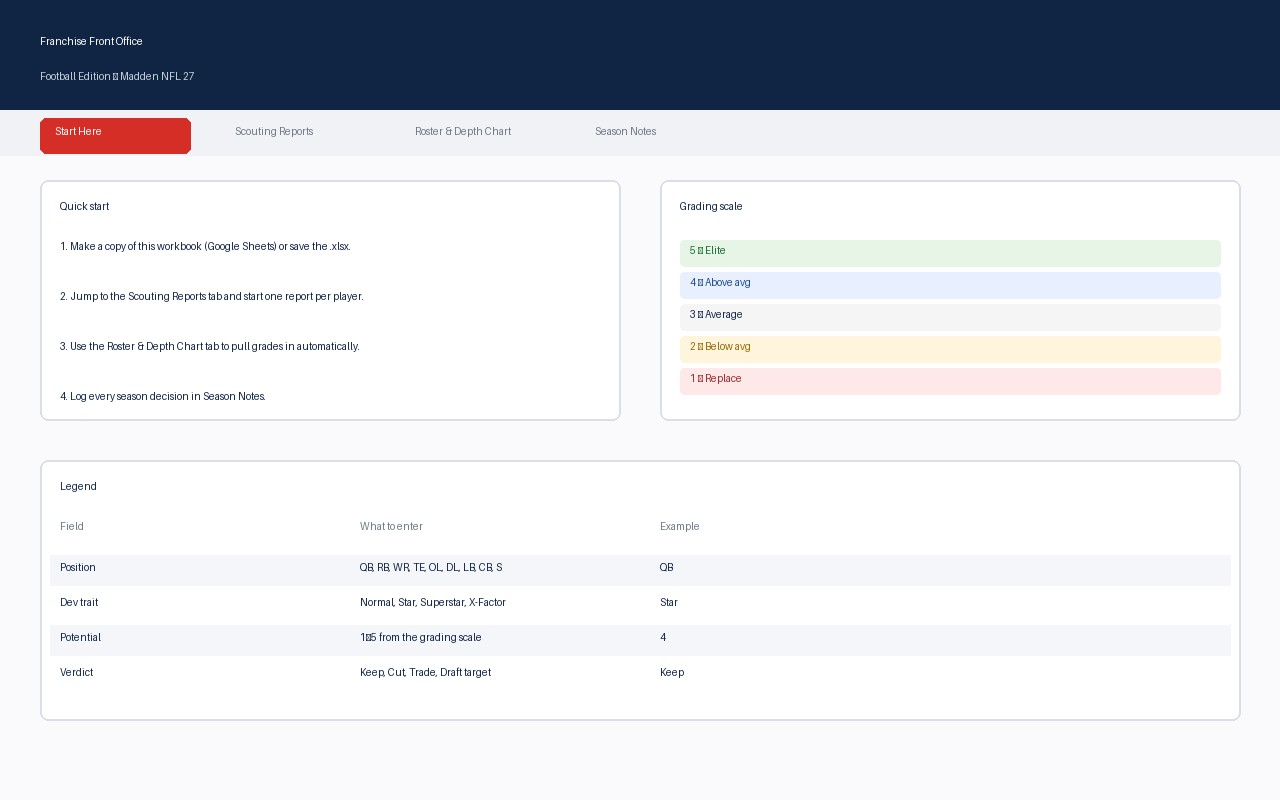Select step 3 about pulling grades in automatically
This screenshot has height=800, width=1280.
pos(209,346)
